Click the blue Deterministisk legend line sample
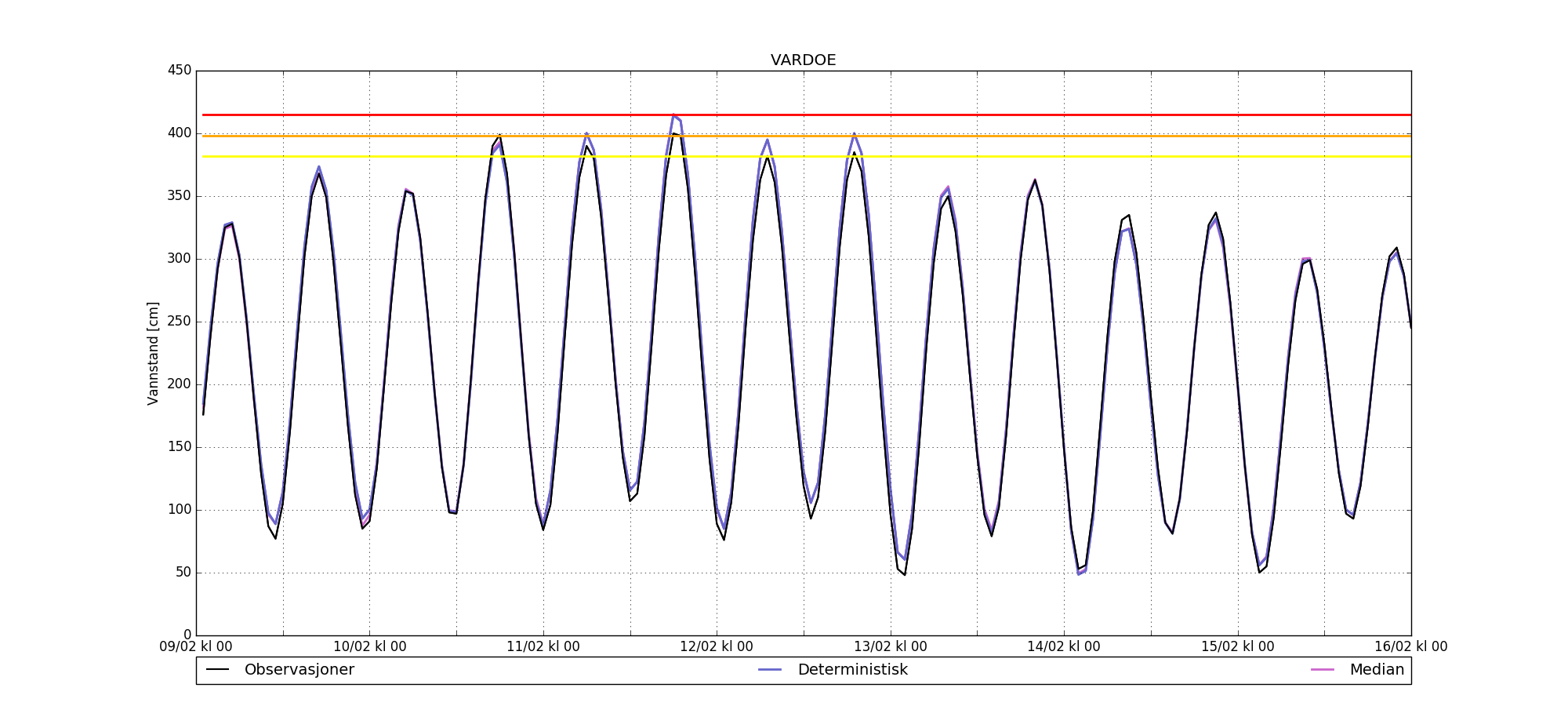Viewport: 1568px width, 706px height. (x=770, y=670)
